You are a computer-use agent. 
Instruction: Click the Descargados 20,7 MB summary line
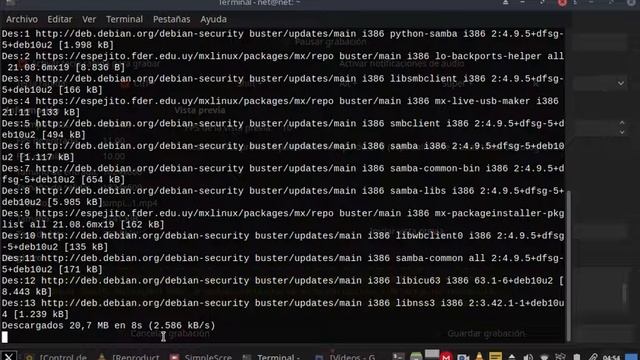pos(108,325)
